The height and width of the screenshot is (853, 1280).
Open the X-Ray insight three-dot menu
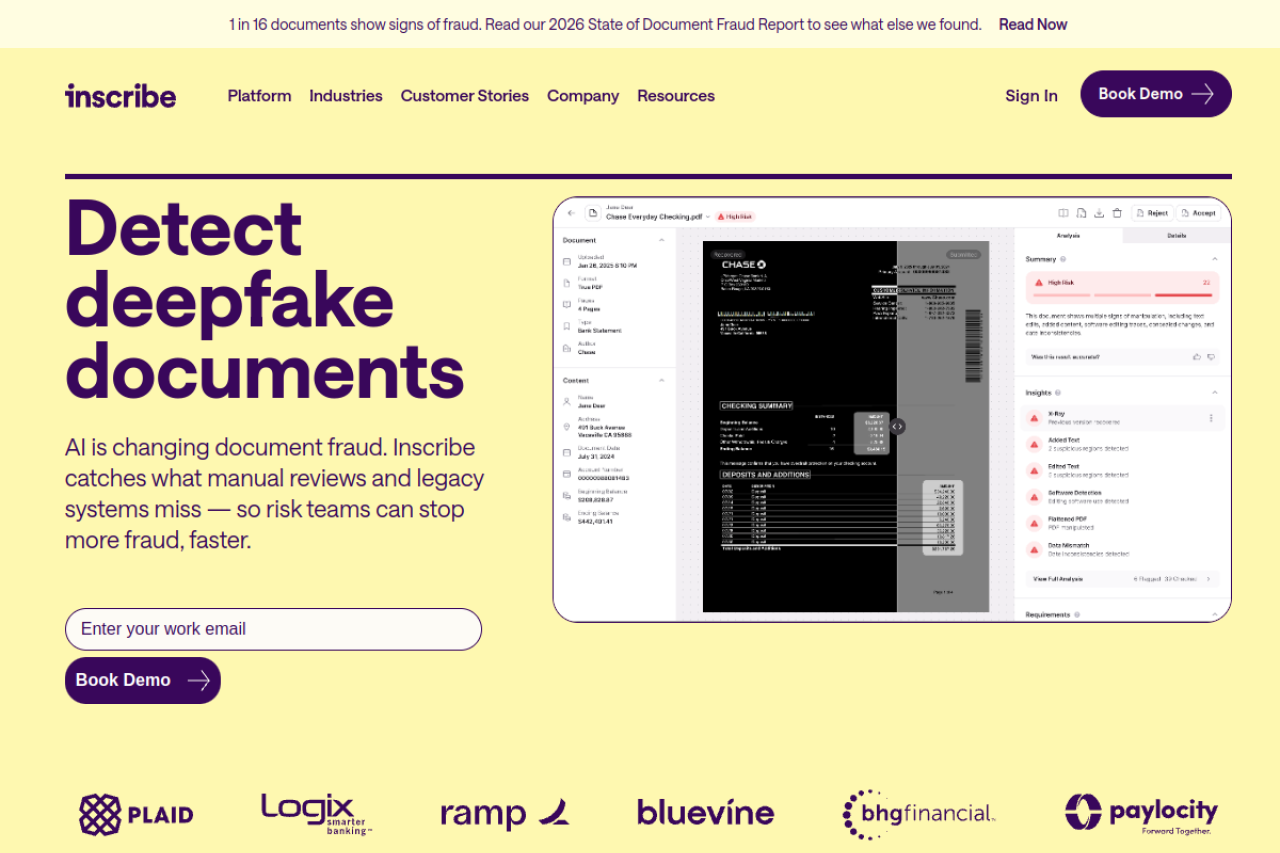1211,418
